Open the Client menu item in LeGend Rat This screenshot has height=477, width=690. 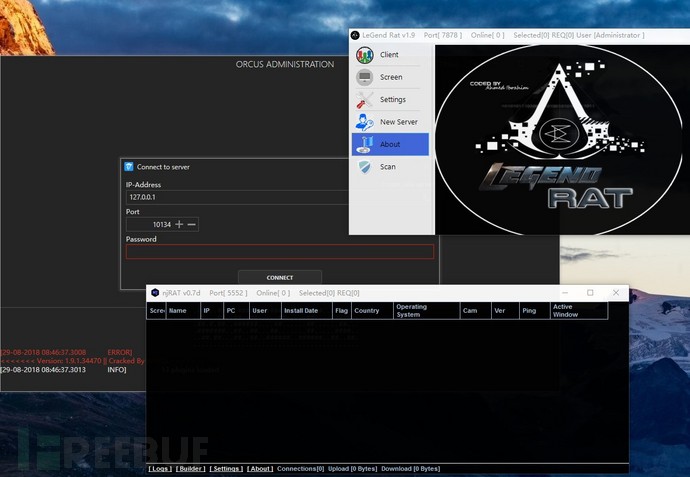[x=390, y=55]
